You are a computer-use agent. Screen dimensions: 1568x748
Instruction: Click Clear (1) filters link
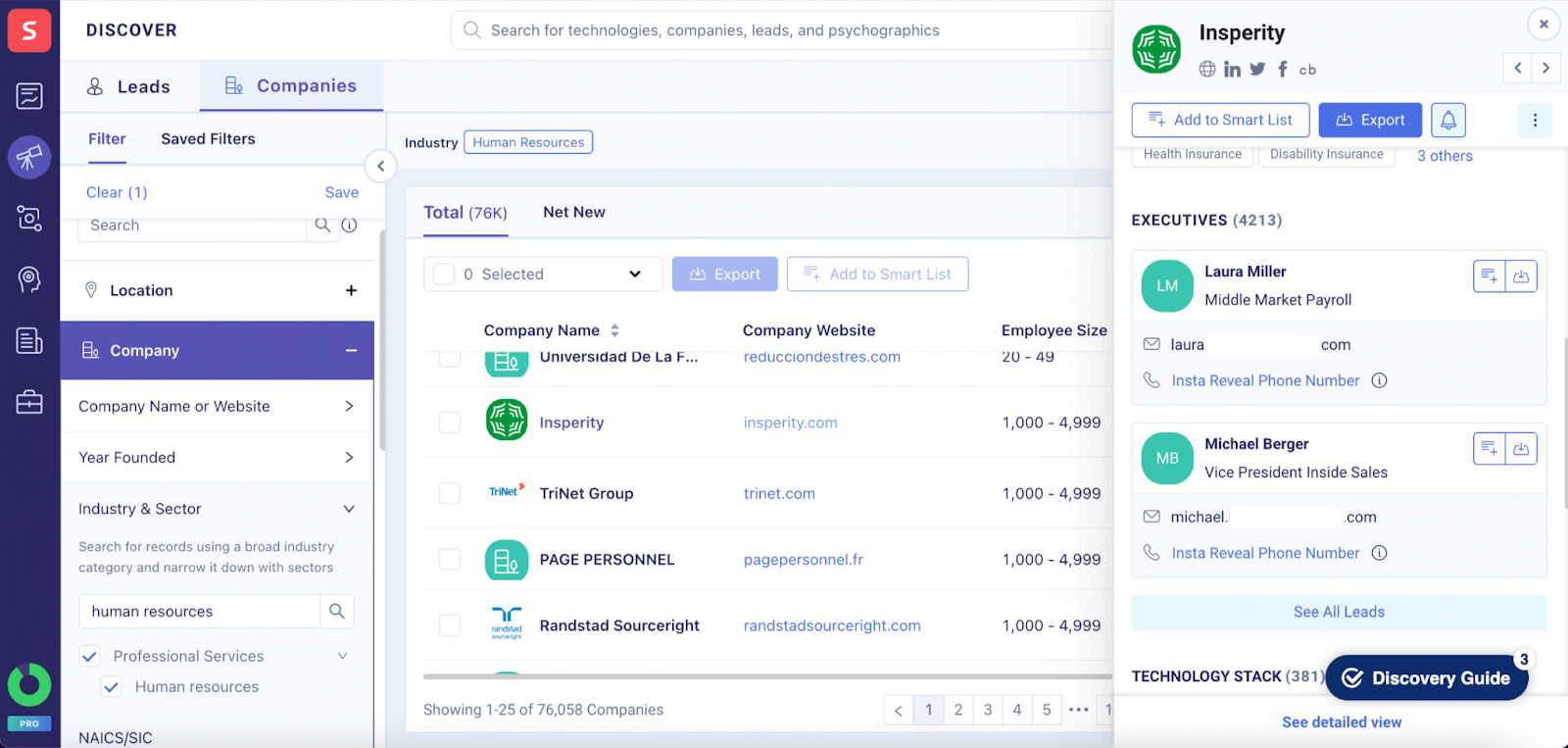[x=117, y=193]
